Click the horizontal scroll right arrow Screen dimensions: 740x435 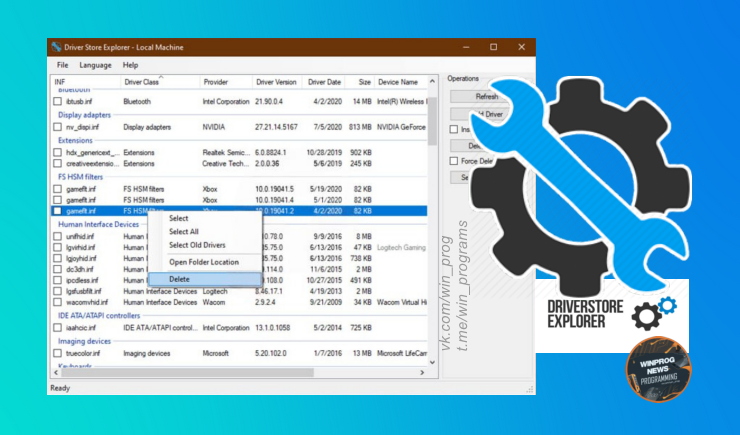pos(422,373)
